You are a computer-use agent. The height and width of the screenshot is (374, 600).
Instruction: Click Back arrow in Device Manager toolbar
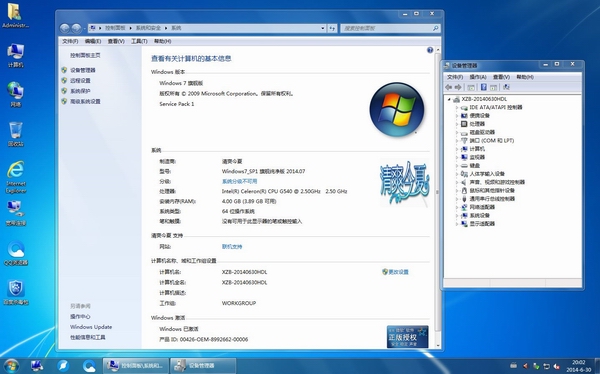tap(449, 87)
